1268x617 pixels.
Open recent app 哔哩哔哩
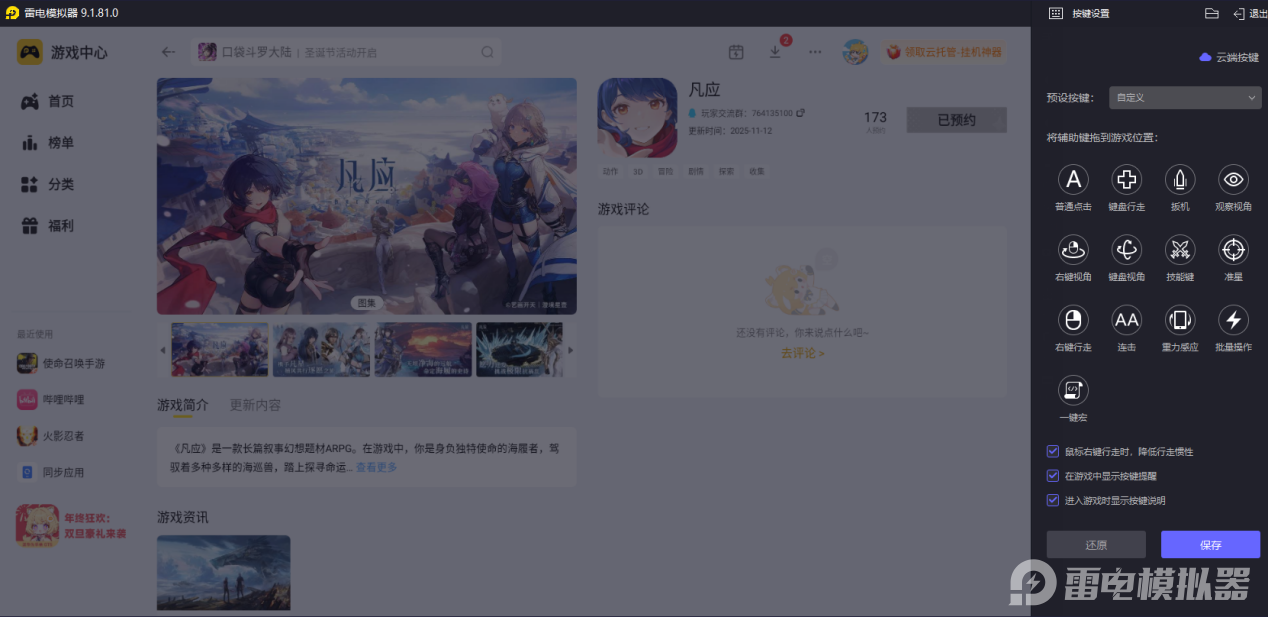[x=50, y=400]
